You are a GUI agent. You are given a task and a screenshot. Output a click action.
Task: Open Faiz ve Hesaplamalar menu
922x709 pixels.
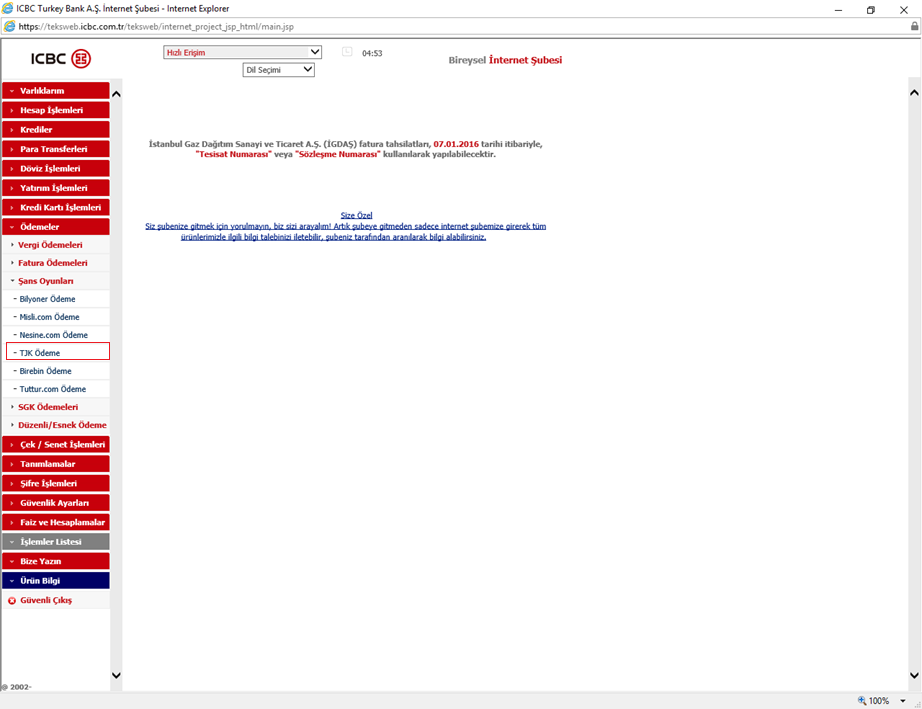click(56, 522)
